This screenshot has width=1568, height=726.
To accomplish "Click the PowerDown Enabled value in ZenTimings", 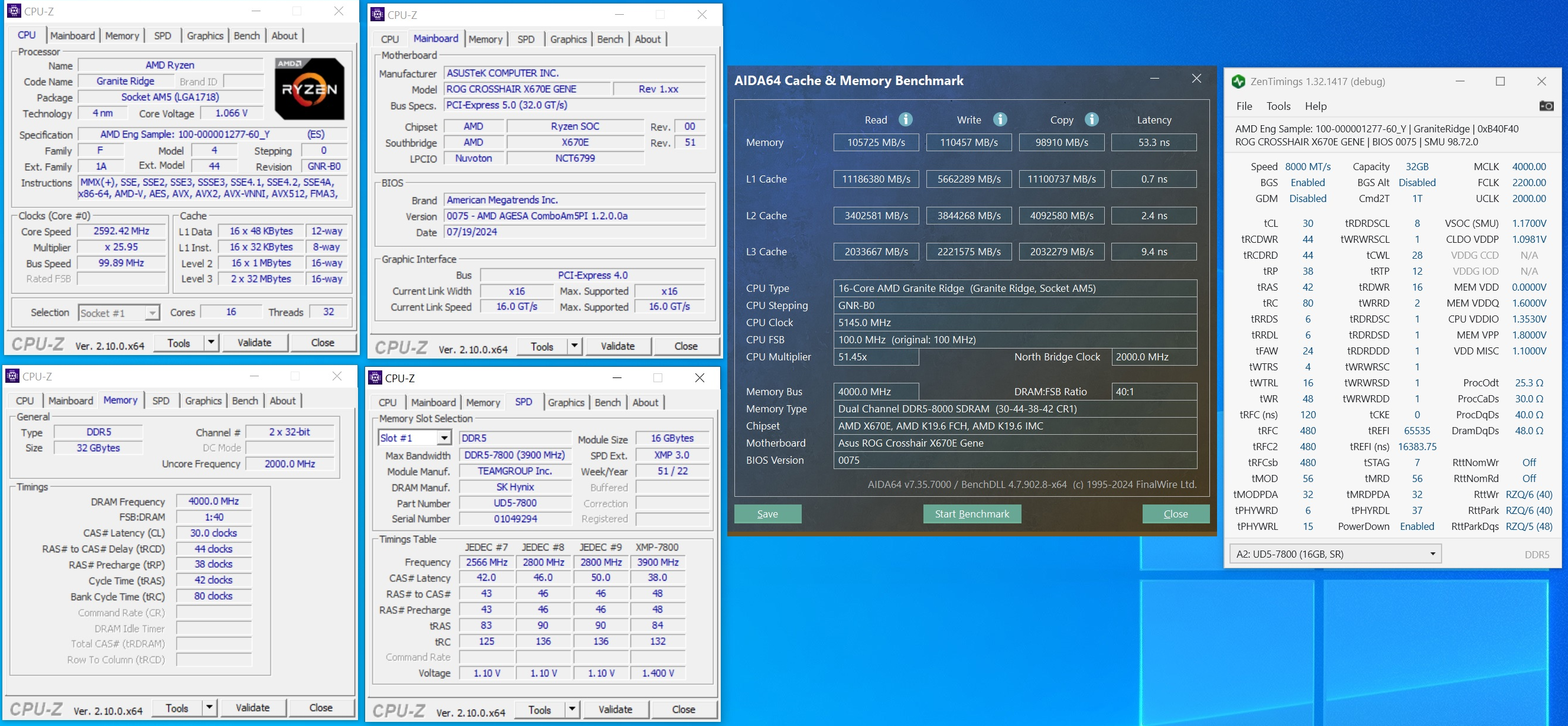I will [x=1416, y=526].
